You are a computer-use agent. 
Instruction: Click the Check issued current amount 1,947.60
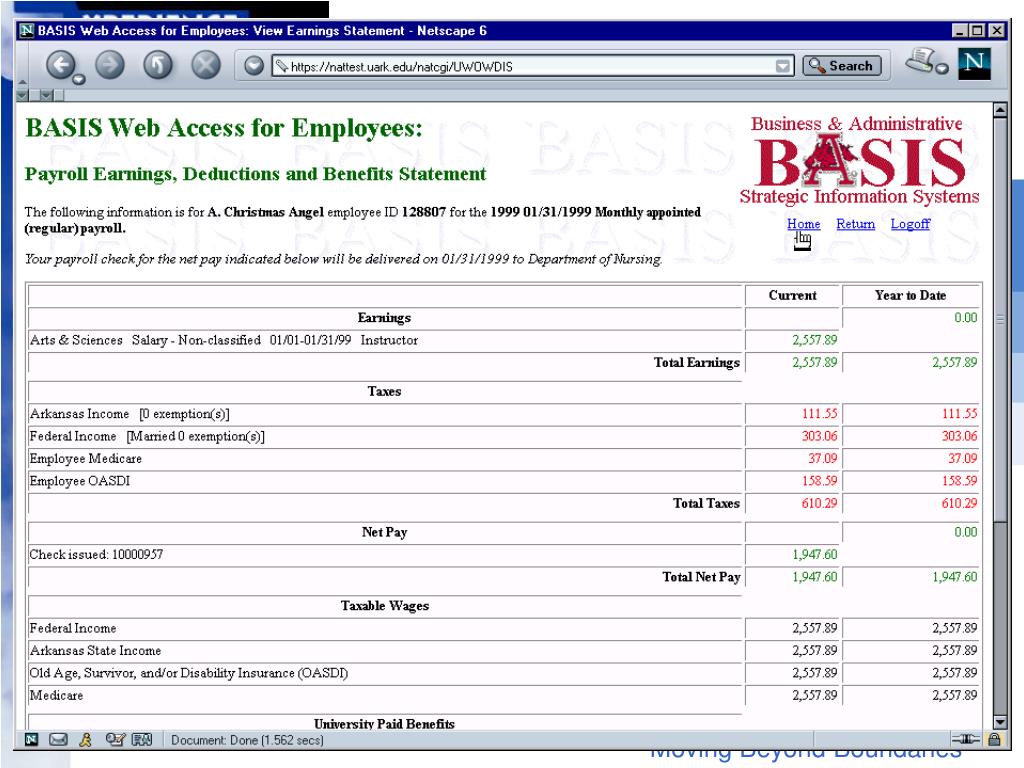814,554
